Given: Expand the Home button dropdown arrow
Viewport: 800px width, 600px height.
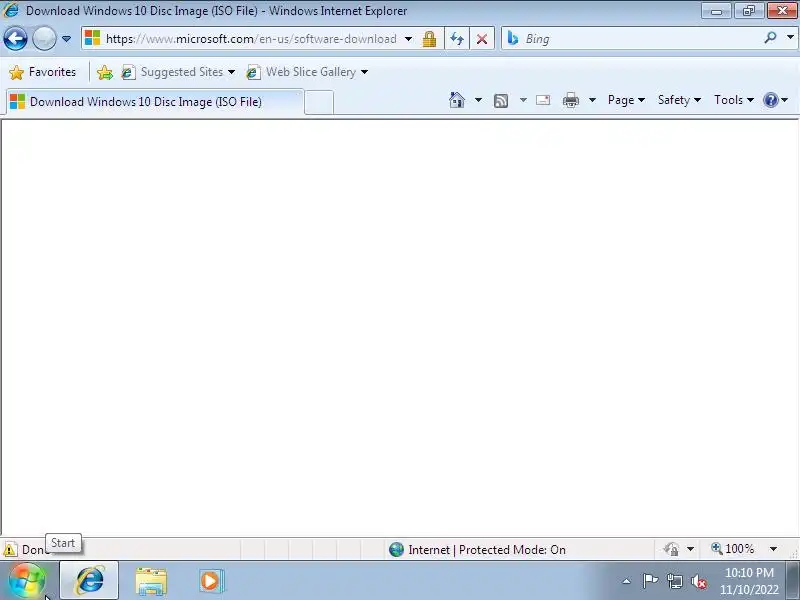Looking at the screenshot, I should (478, 100).
